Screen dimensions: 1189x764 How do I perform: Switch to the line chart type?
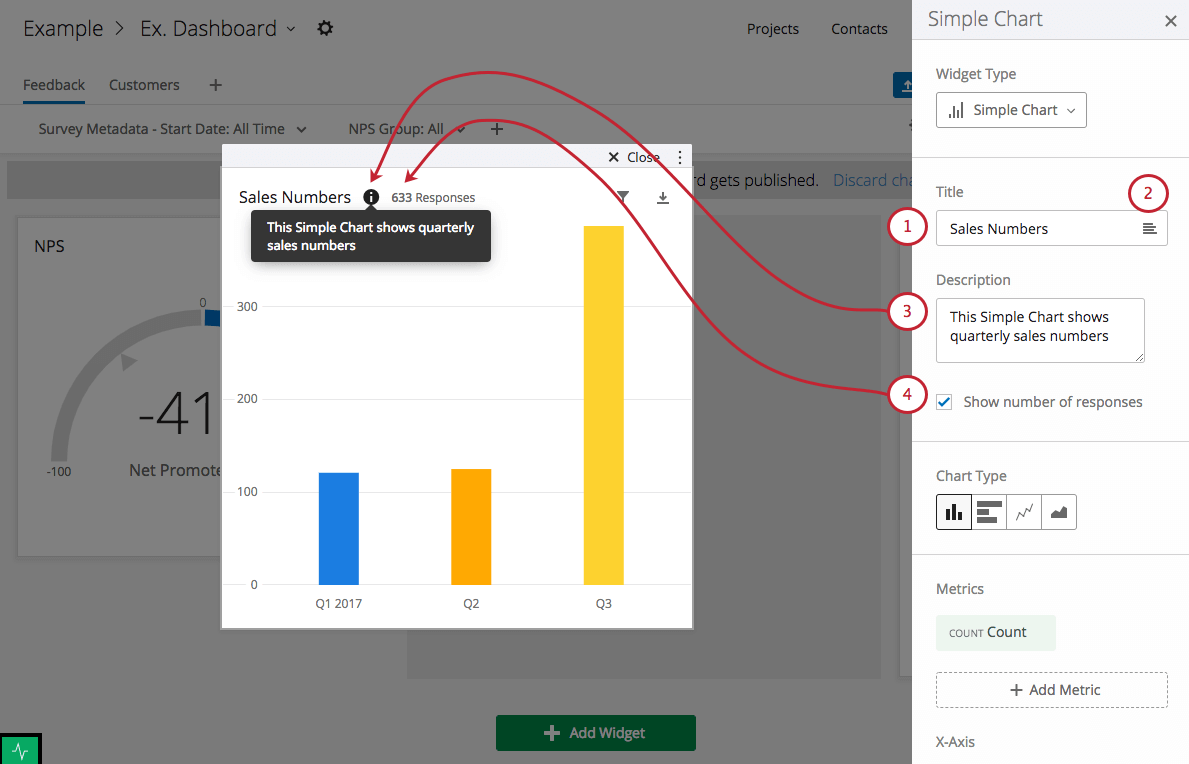tap(1023, 511)
